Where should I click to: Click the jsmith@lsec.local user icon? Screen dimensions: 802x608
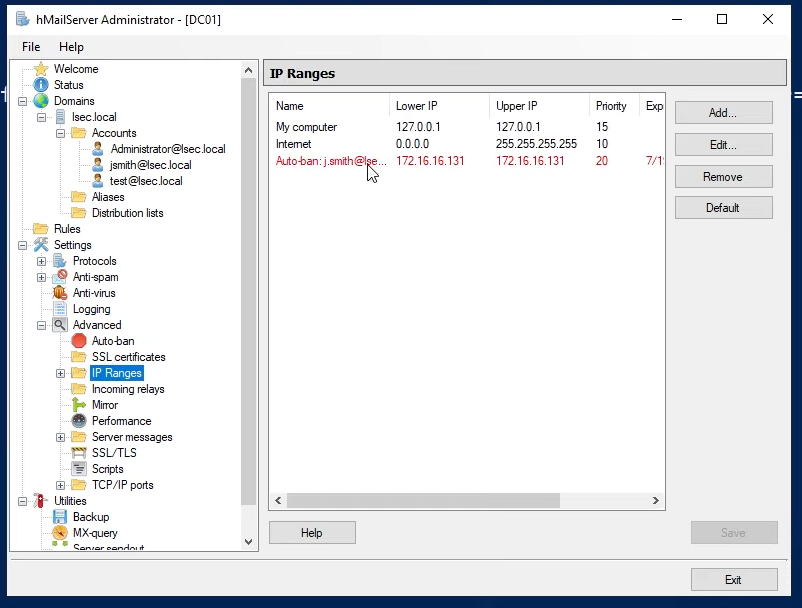click(x=98, y=165)
